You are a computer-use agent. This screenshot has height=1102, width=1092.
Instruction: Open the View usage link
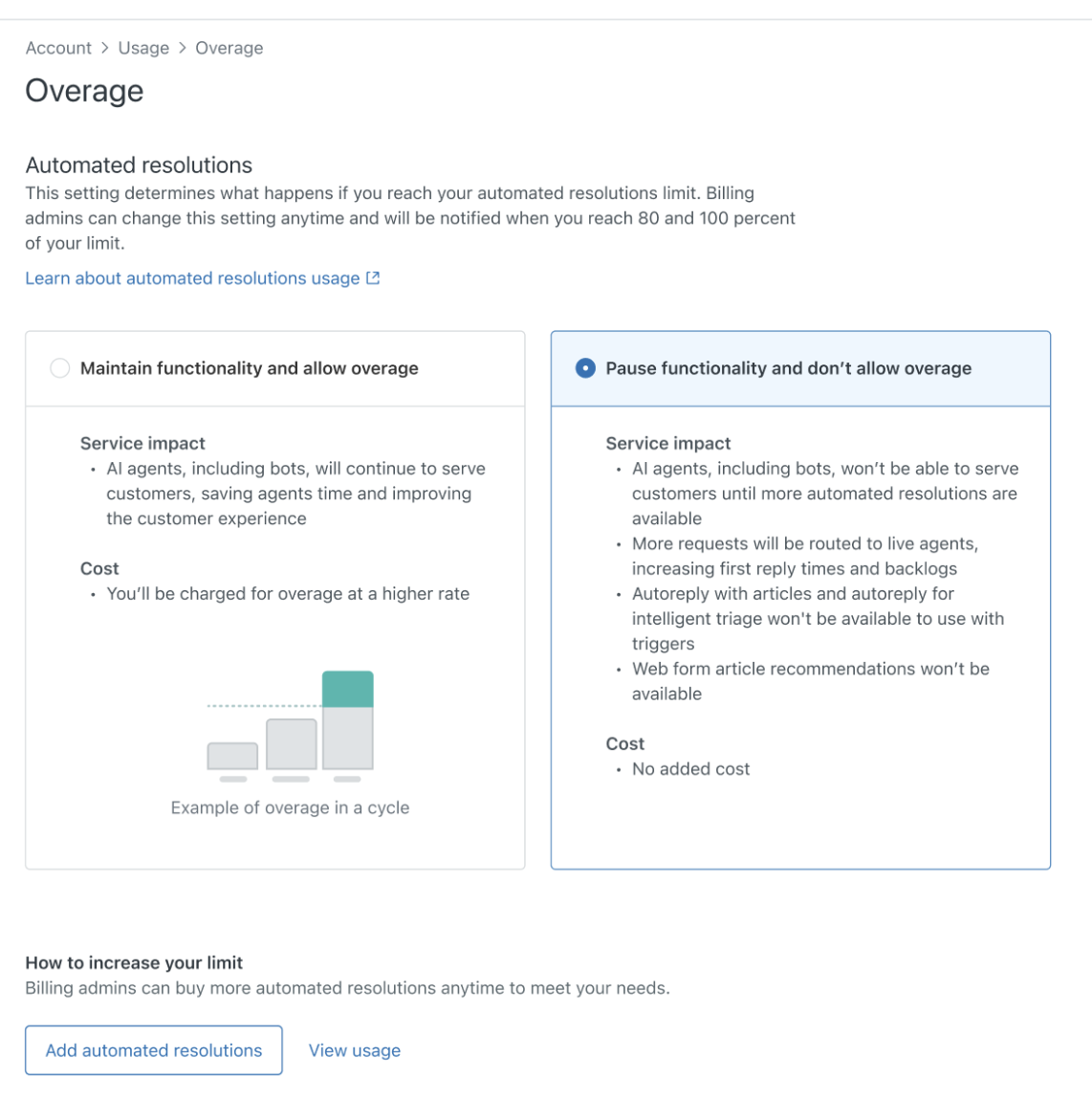click(354, 1050)
